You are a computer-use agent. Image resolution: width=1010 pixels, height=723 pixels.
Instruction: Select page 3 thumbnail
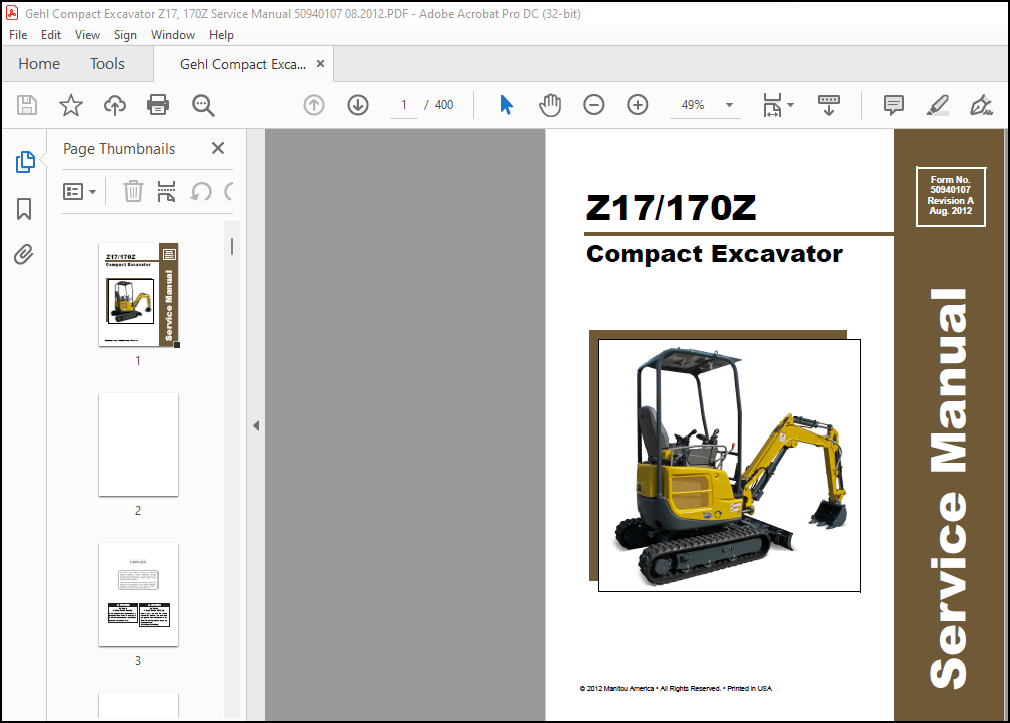click(138, 595)
